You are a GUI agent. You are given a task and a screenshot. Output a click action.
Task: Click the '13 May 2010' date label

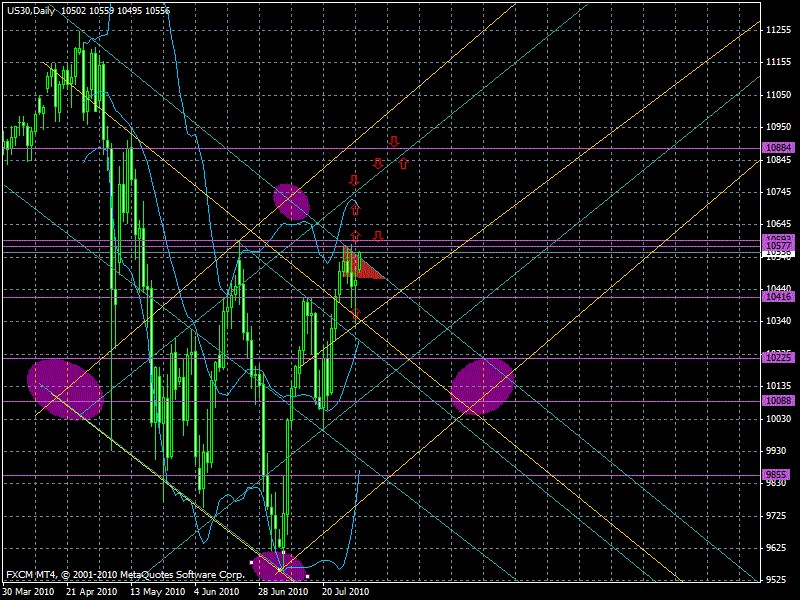(158, 592)
